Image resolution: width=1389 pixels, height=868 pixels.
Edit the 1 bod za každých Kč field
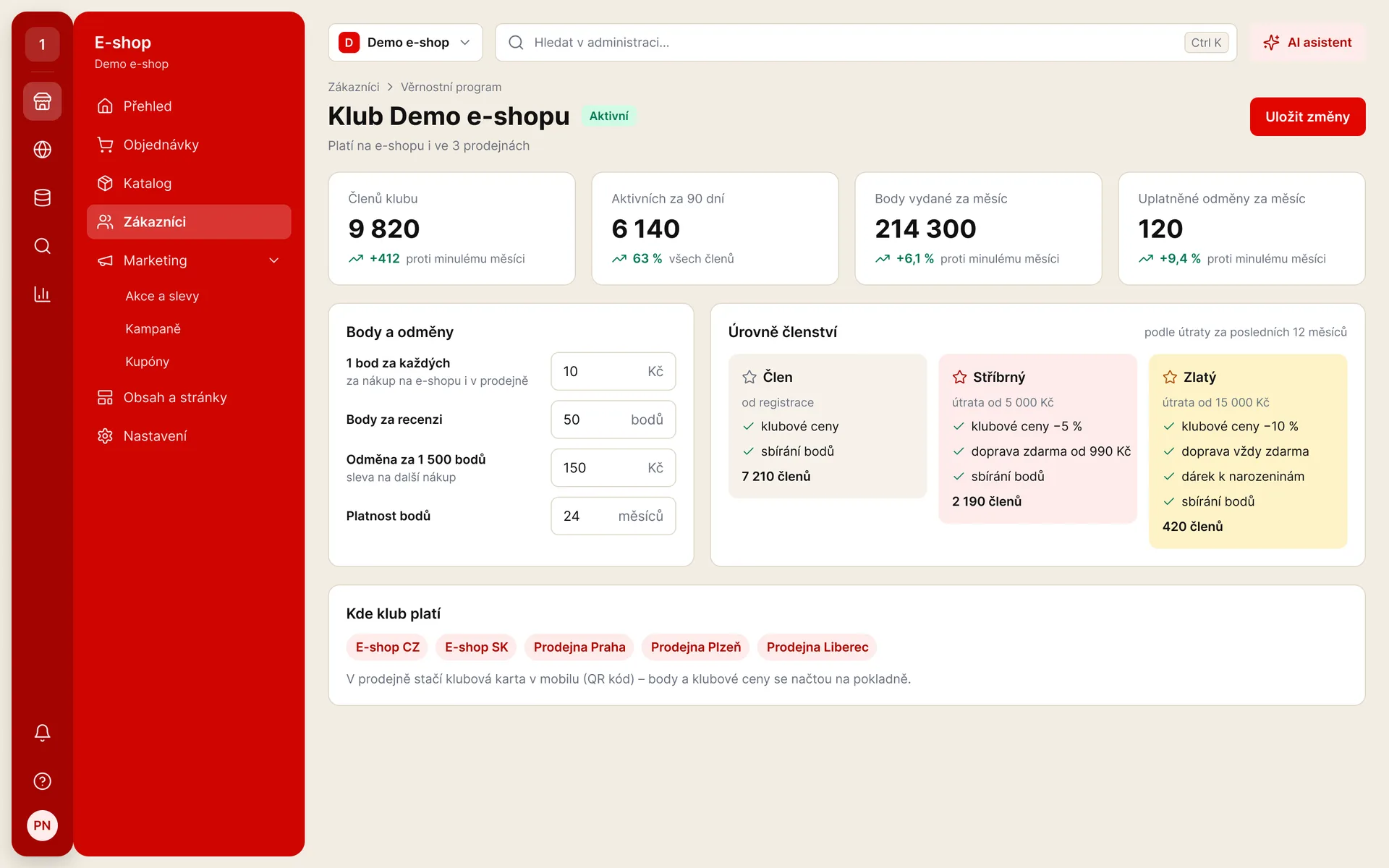[x=613, y=371]
